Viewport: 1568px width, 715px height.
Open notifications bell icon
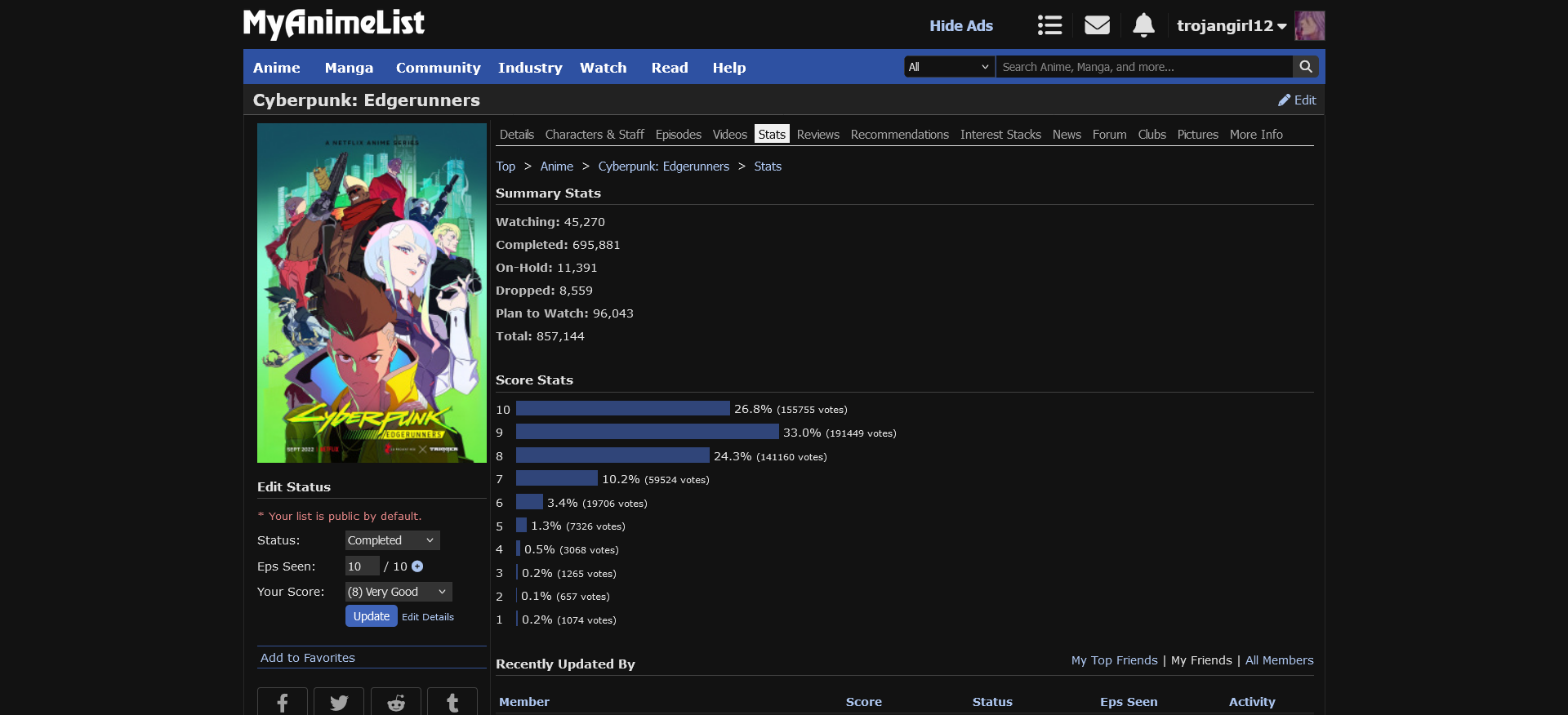pos(1143,25)
